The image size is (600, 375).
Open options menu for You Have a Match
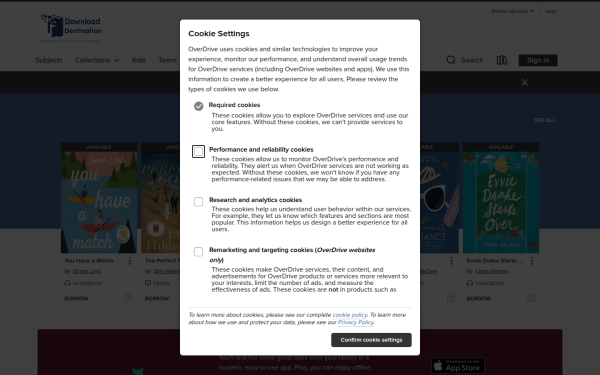(130, 261)
